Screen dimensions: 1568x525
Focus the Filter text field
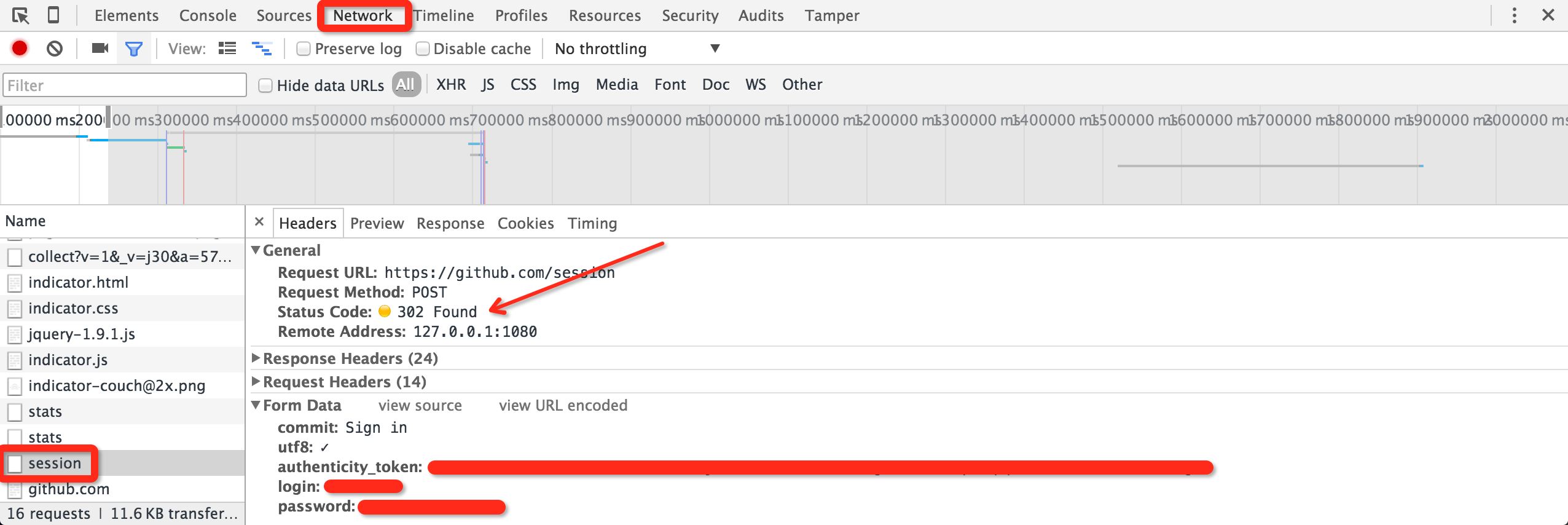pos(125,85)
